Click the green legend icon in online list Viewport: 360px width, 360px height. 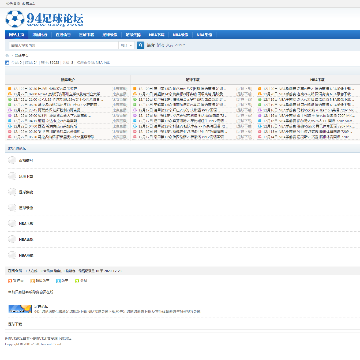(x=77, y=281)
